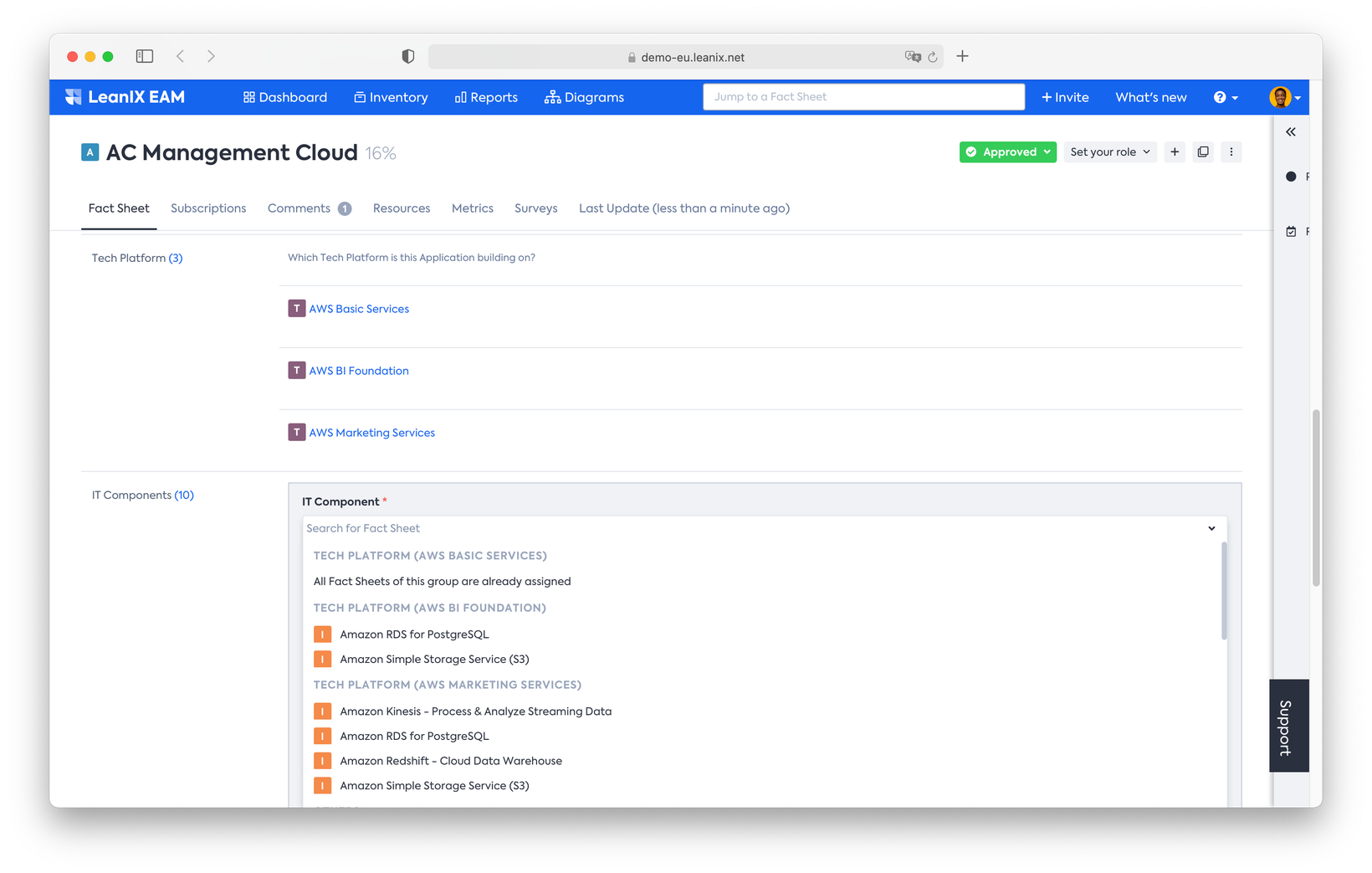The height and width of the screenshot is (873, 1372).
Task: Click the copy fact sheet icon
Action: 1203,152
